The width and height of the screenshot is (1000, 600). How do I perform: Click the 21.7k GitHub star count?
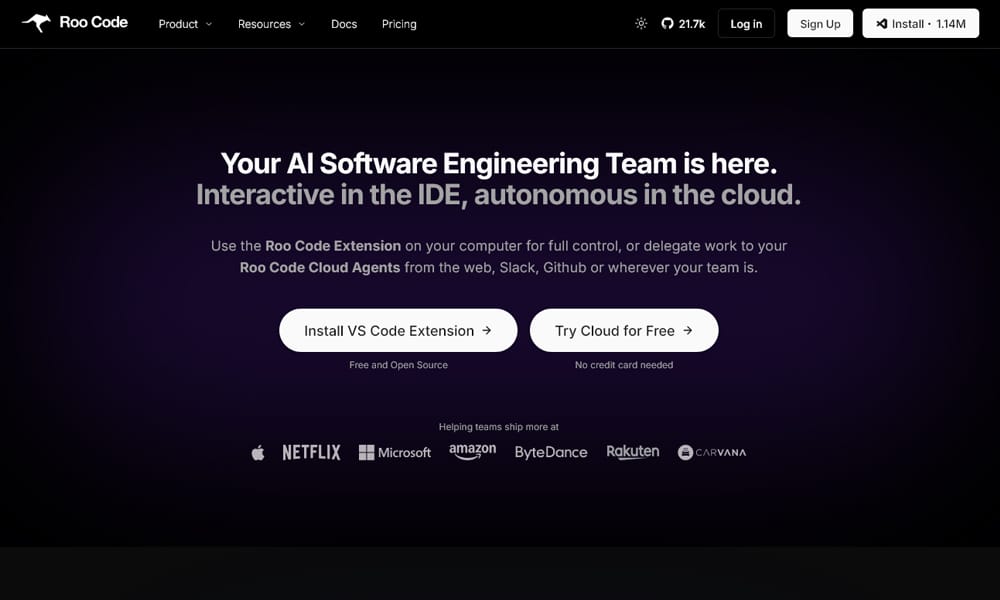tap(690, 23)
